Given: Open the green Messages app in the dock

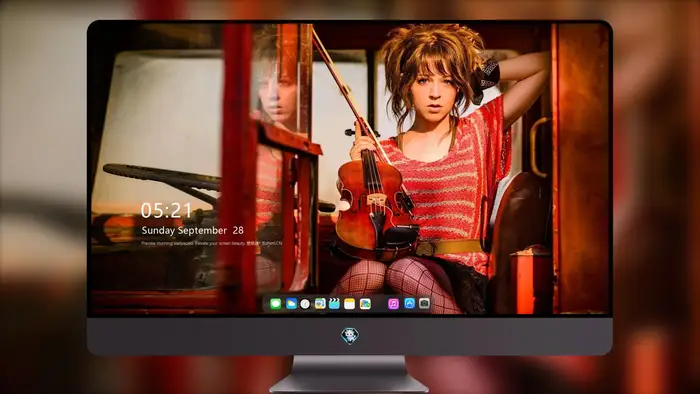Looking at the screenshot, I should pos(276,304).
